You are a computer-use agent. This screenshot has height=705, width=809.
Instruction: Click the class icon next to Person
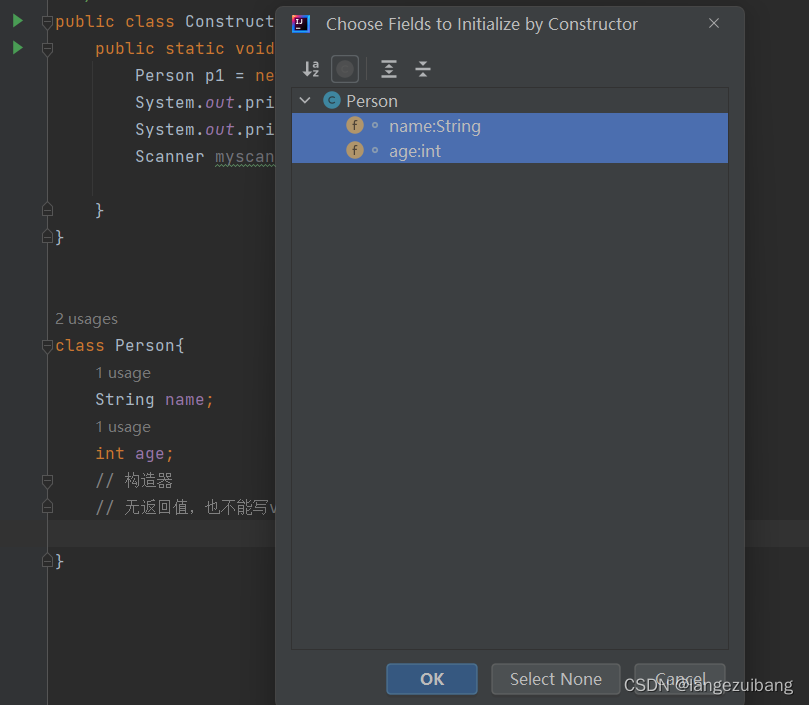332,101
